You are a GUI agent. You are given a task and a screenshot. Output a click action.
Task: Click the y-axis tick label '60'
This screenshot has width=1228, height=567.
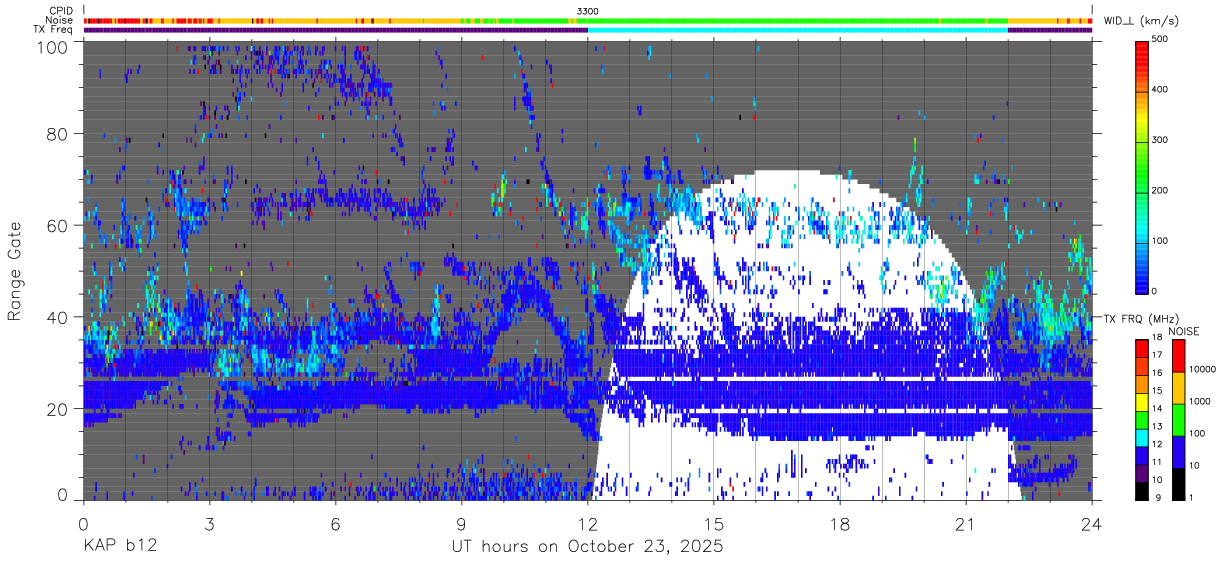click(x=59, y=226)
